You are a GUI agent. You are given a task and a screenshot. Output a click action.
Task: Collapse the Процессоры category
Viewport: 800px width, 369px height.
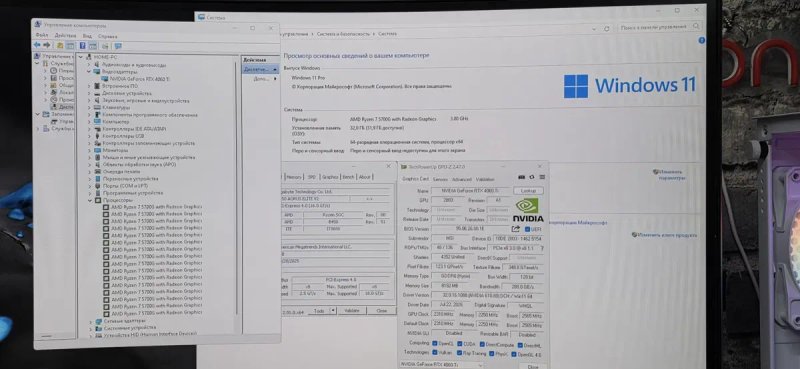(x=90, y=201)
